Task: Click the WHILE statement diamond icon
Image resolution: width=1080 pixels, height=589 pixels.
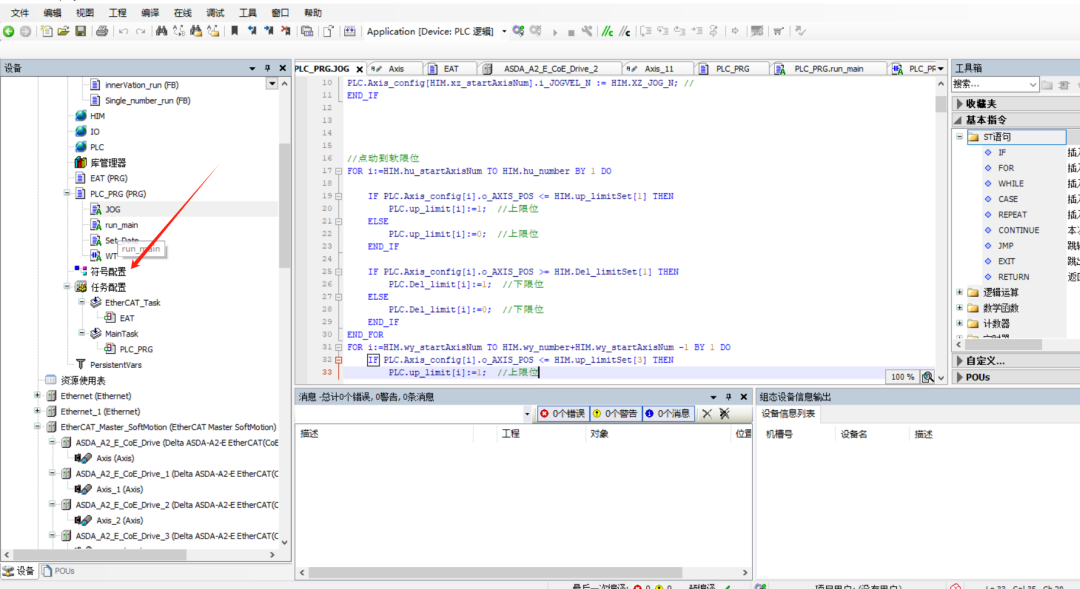Action: coord(988,183)
